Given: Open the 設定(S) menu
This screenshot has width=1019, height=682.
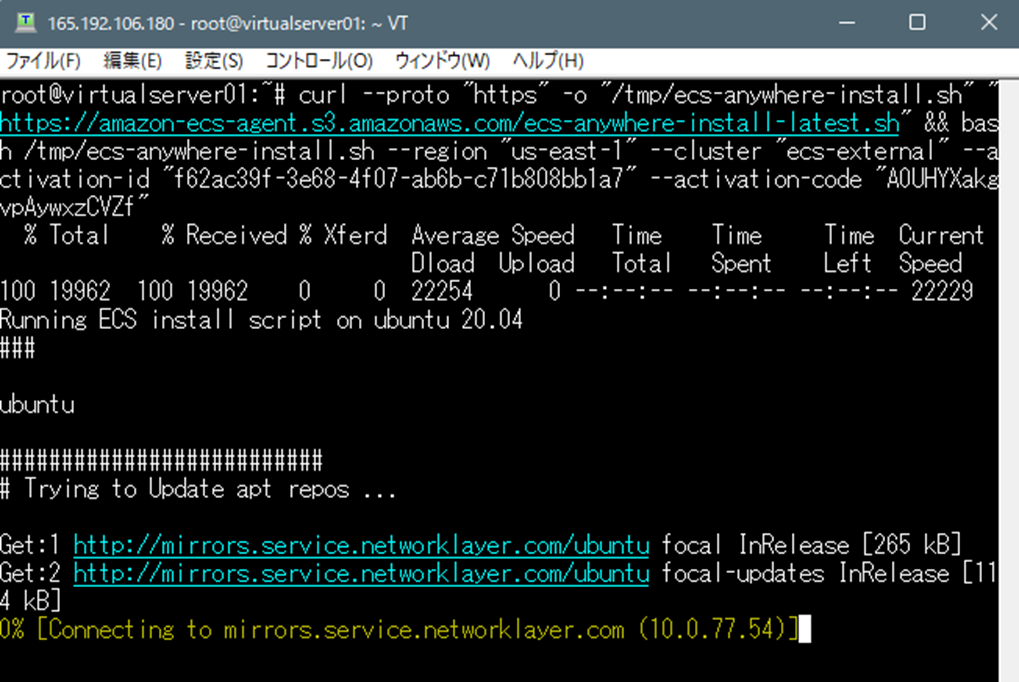Looking at the screenshot, I should [x=214, y=61].
